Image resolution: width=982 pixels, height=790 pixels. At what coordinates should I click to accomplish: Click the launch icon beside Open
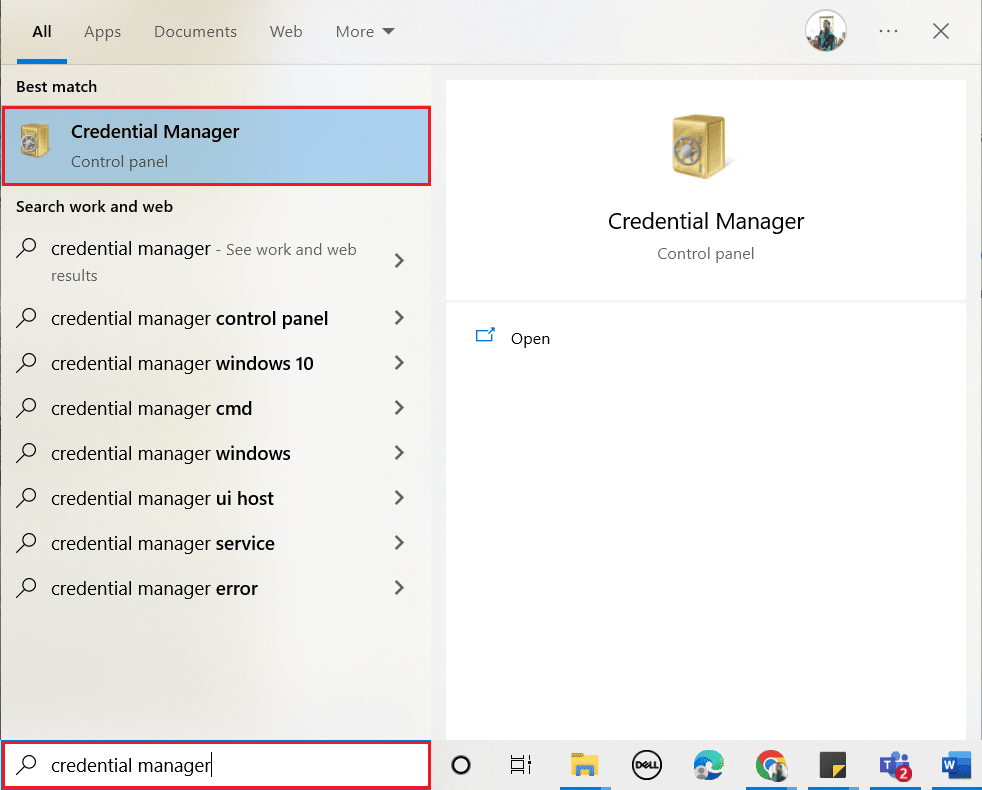[x=485, y=337]
